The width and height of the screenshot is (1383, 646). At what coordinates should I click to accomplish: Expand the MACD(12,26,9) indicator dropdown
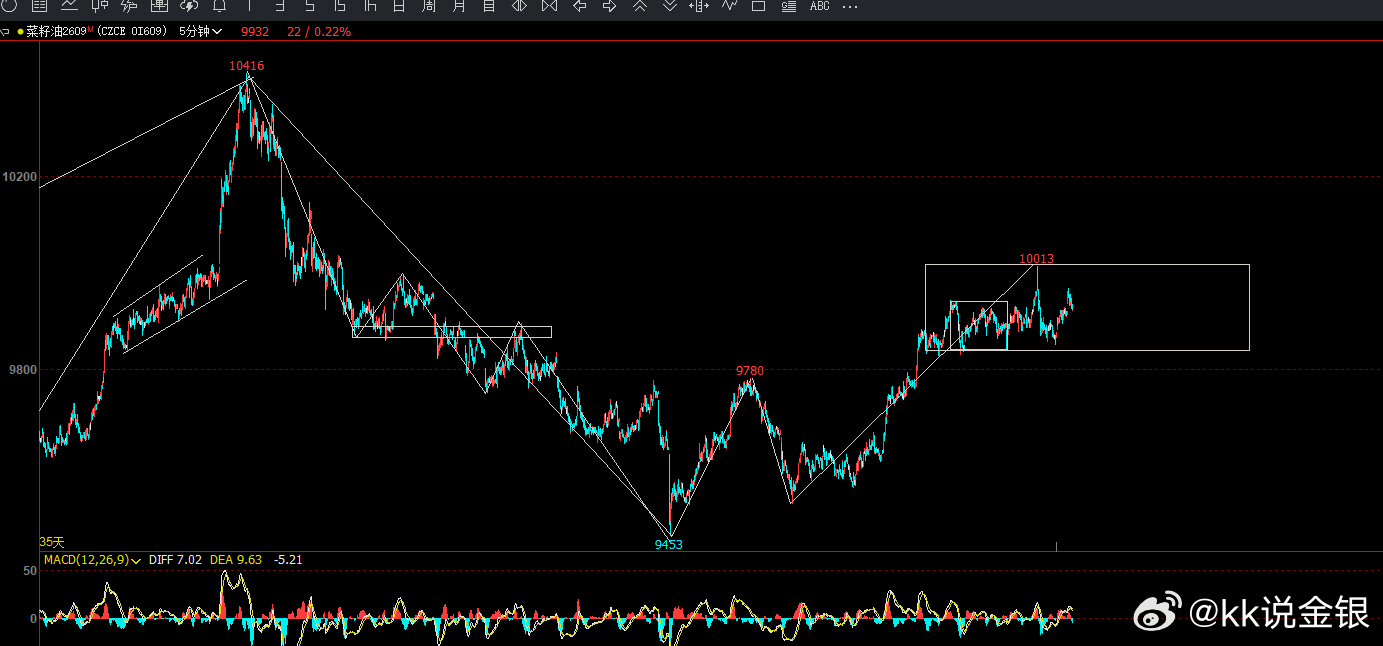tap(93, 560)
